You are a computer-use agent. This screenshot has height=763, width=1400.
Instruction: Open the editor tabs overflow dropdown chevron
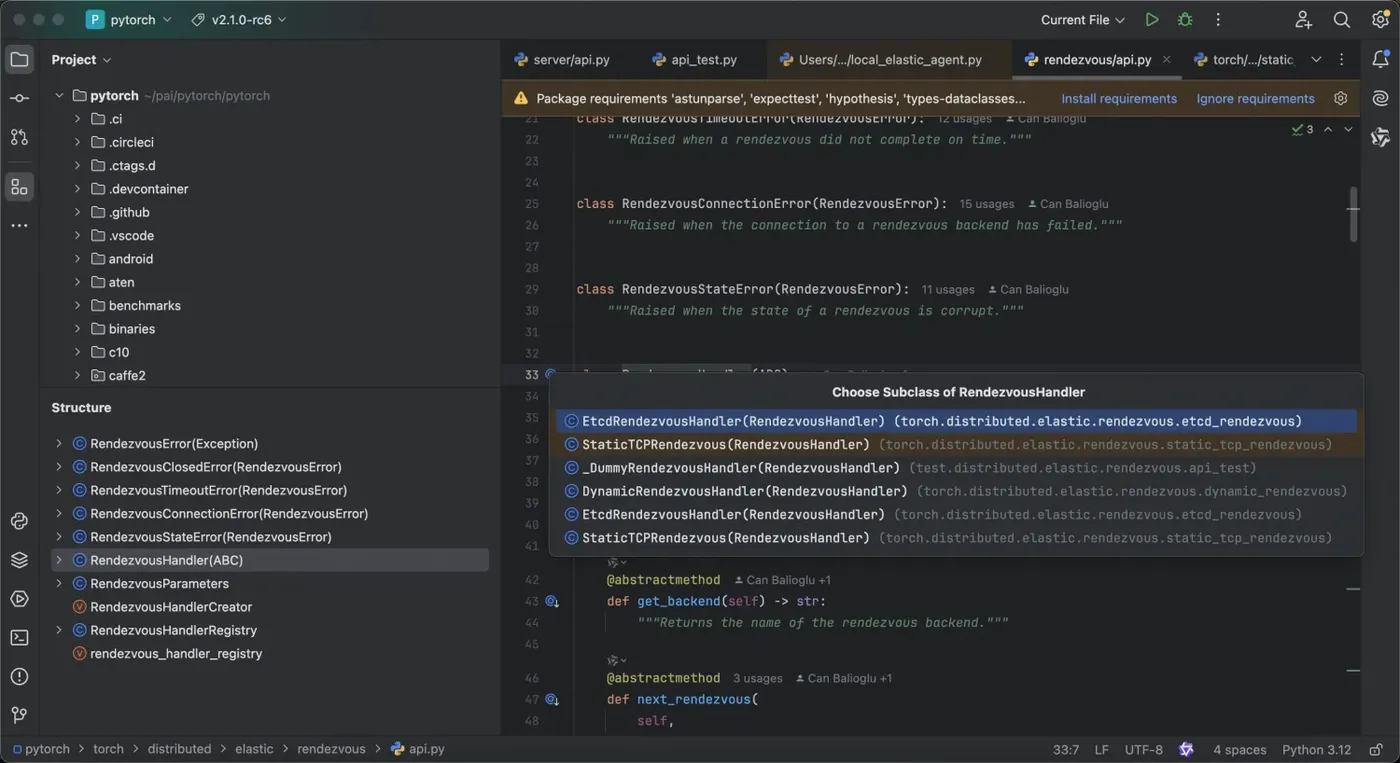pyautogui.click(x=1316, y=60)
